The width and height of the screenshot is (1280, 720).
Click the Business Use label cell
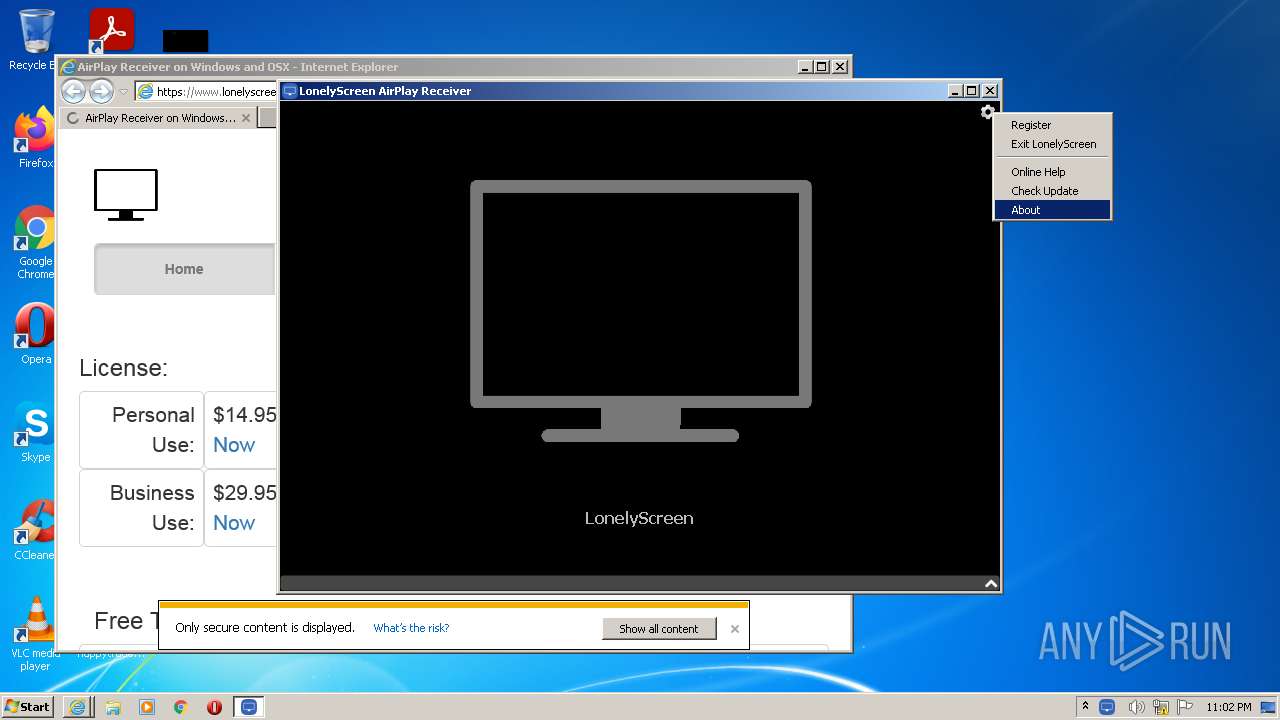pos(141,508)
